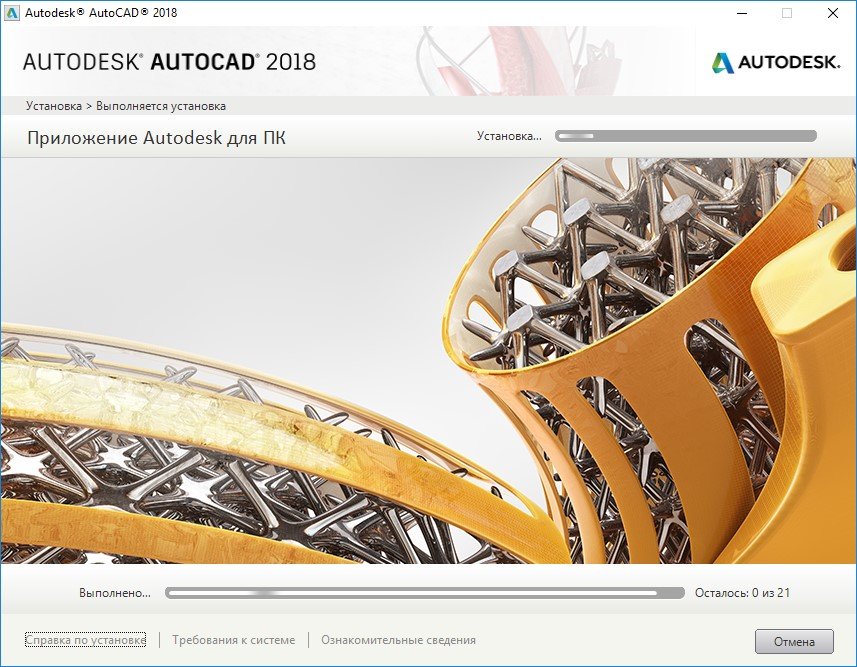This screenshot has width=857, height=667.
Task: Click the Autodesk logo at top right
Action: click(776, 63)
